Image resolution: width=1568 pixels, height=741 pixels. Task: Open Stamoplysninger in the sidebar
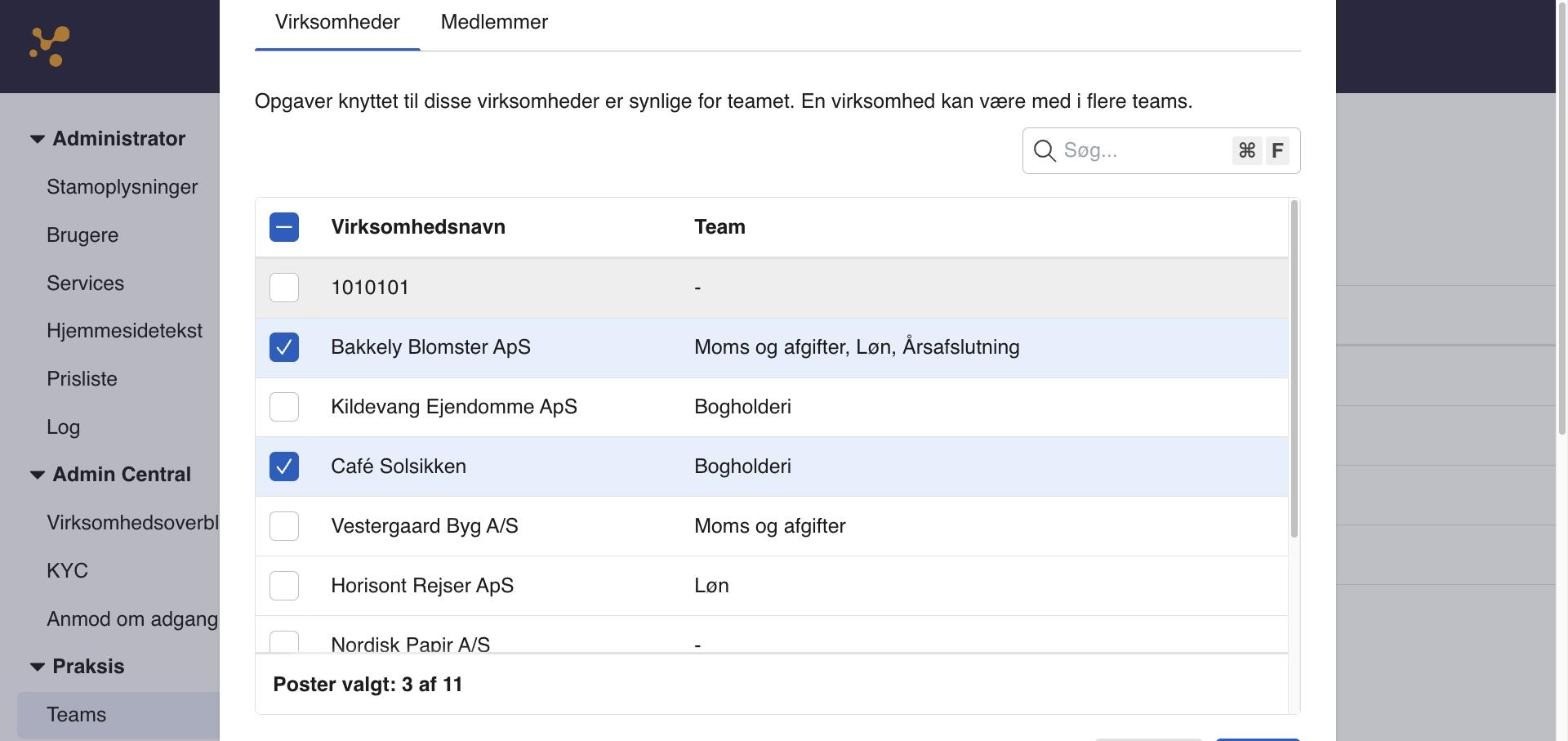tap(122, 187)
